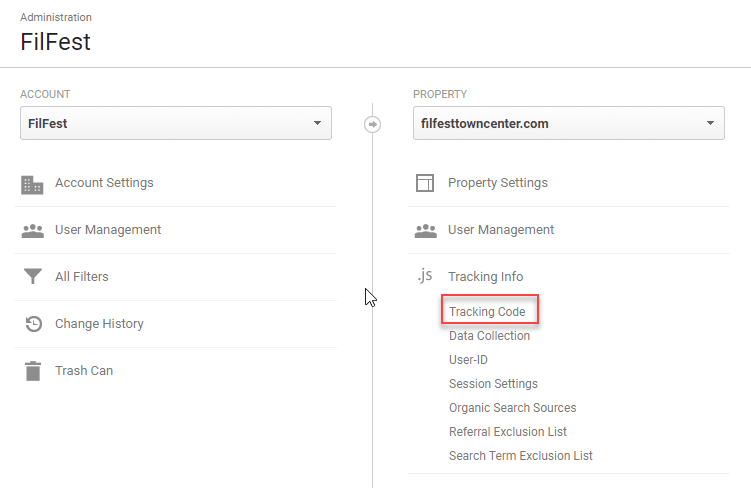The image size is (751, 488).
Task: Click the Account Settings building icon
Action: click(32, 184)
